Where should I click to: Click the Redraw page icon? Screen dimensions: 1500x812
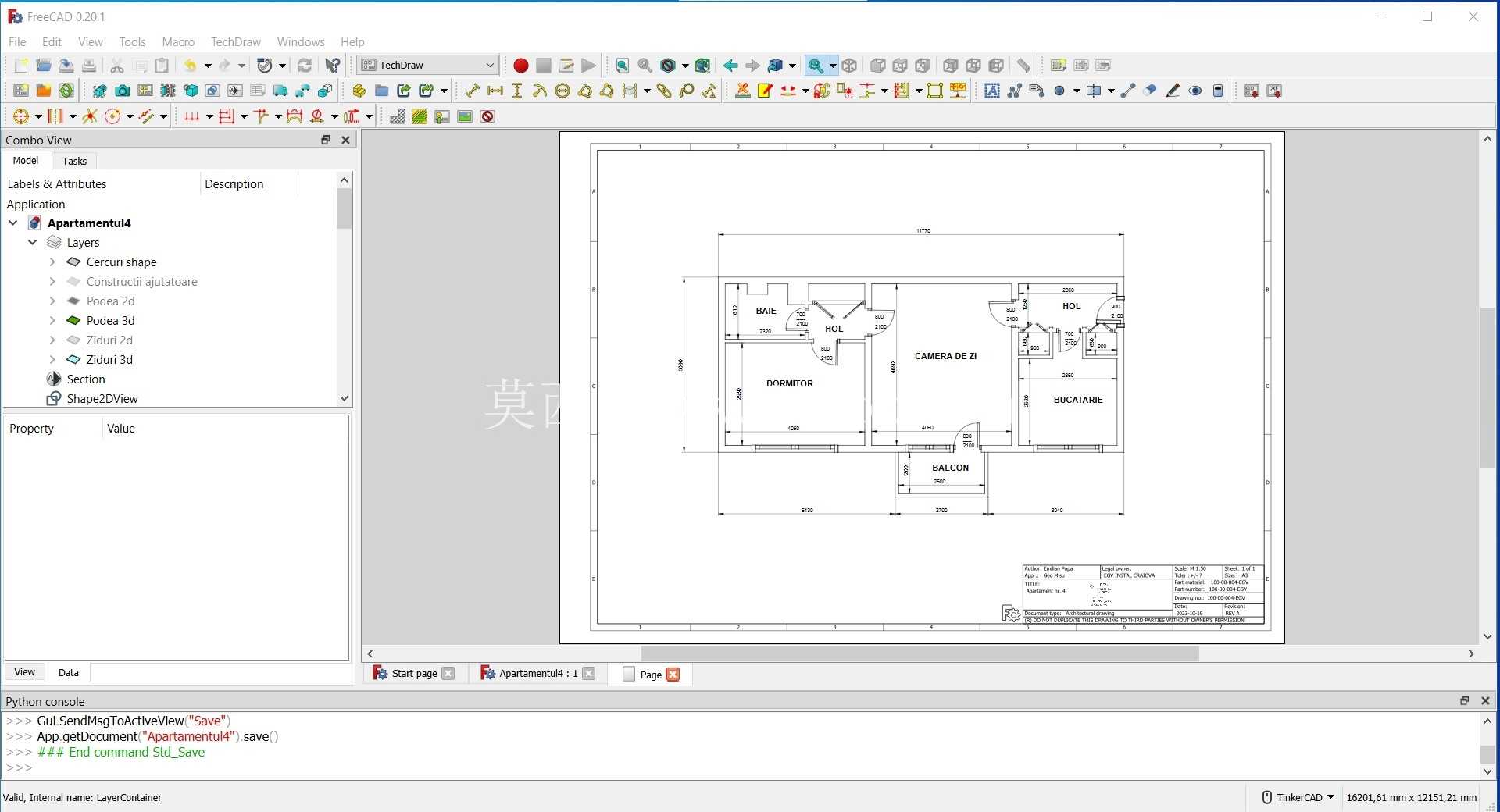point(66,91)
